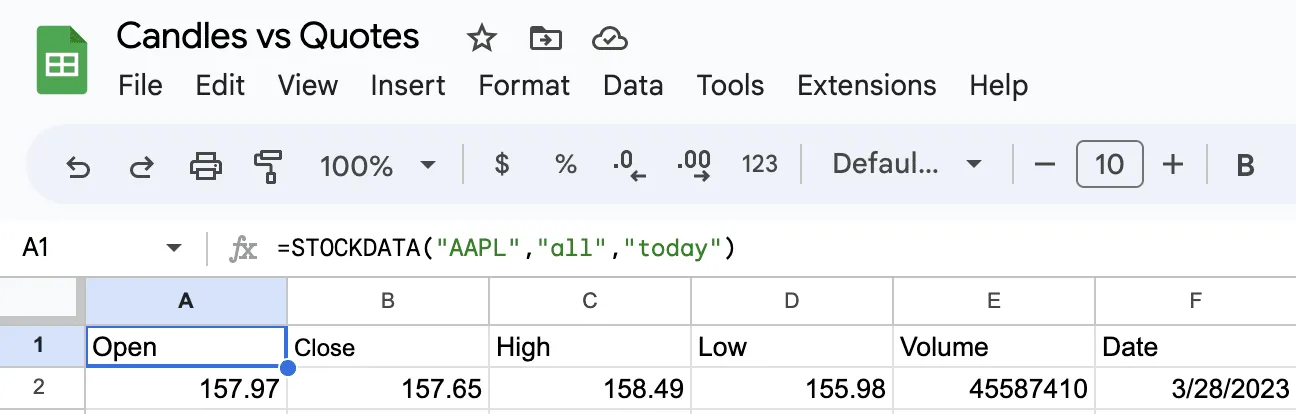Image resolution: width=1296 pixels, height=414 pixels.
Task: Open the View menu
Action: pyautogui.click(x=308, y=86)
